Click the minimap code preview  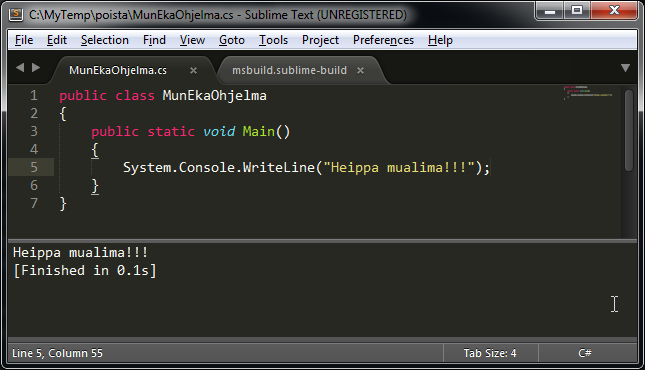click(588, 92)
